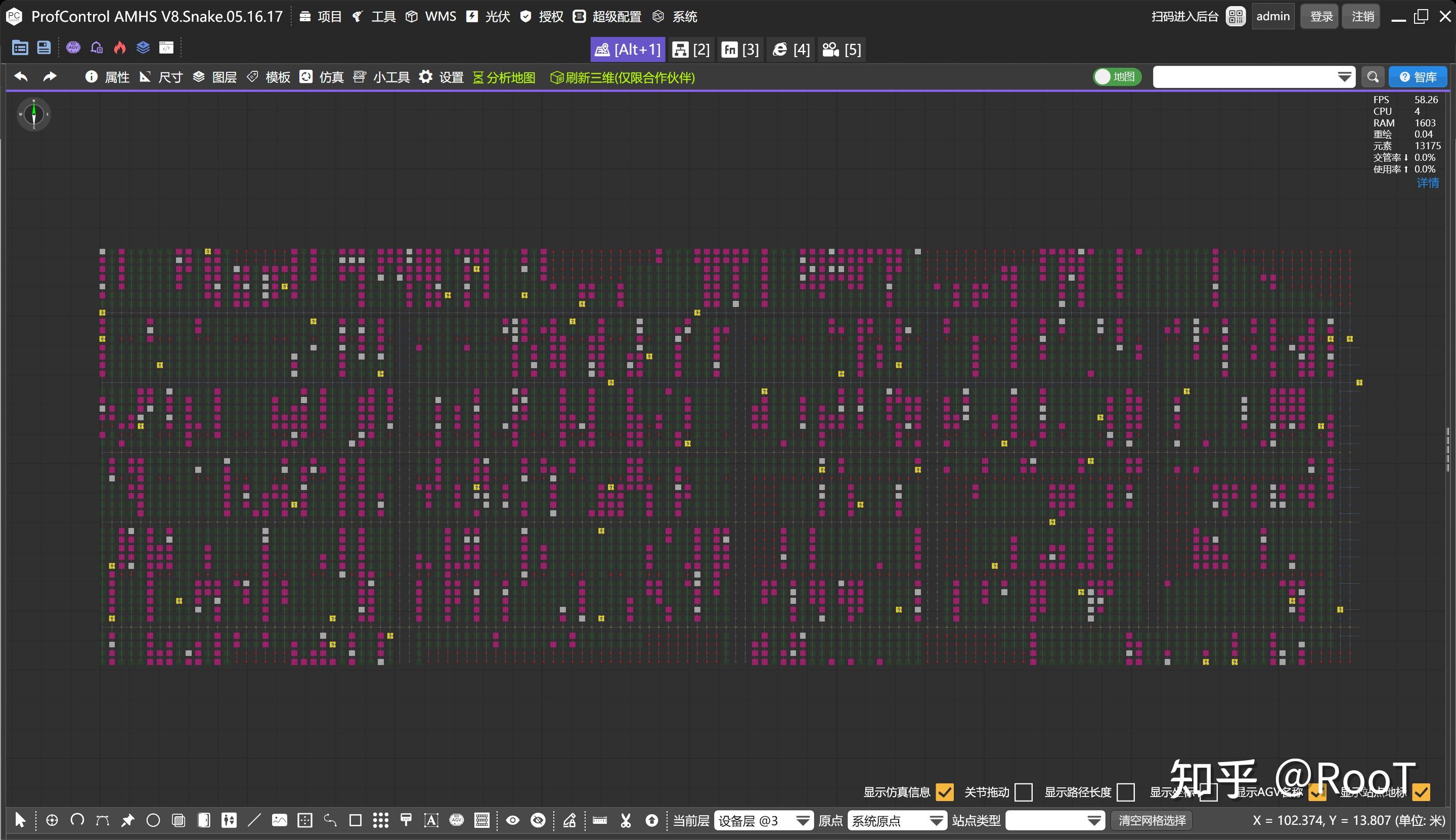Enable the 关节拖动 checkbox
Image resolution: width=1456 pixels, height=840 pixels.
[1024, 792]
